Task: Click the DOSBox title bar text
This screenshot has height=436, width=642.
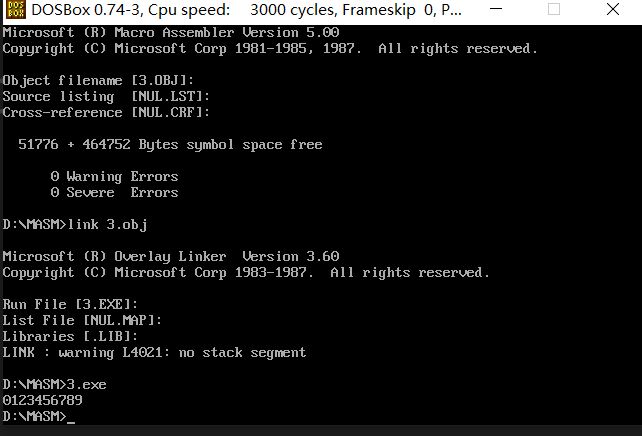Action: (246, 9)
